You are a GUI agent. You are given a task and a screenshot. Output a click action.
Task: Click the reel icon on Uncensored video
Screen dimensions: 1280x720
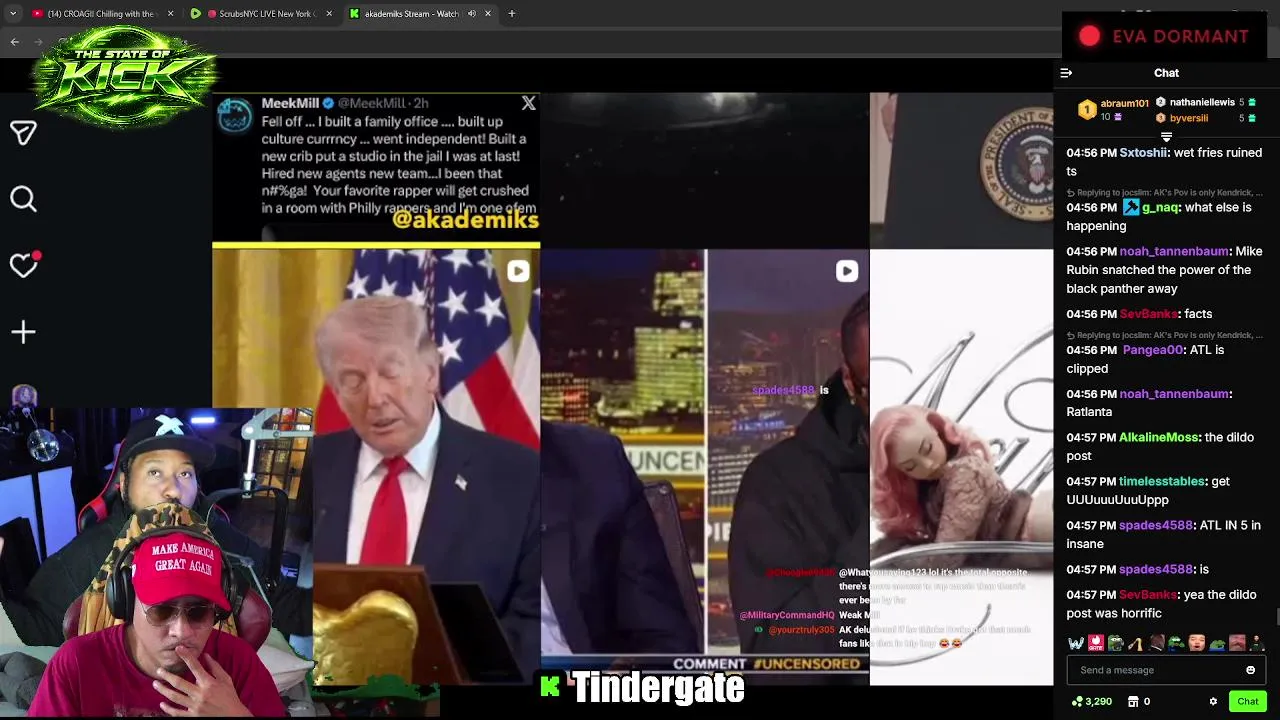(846, 271)
